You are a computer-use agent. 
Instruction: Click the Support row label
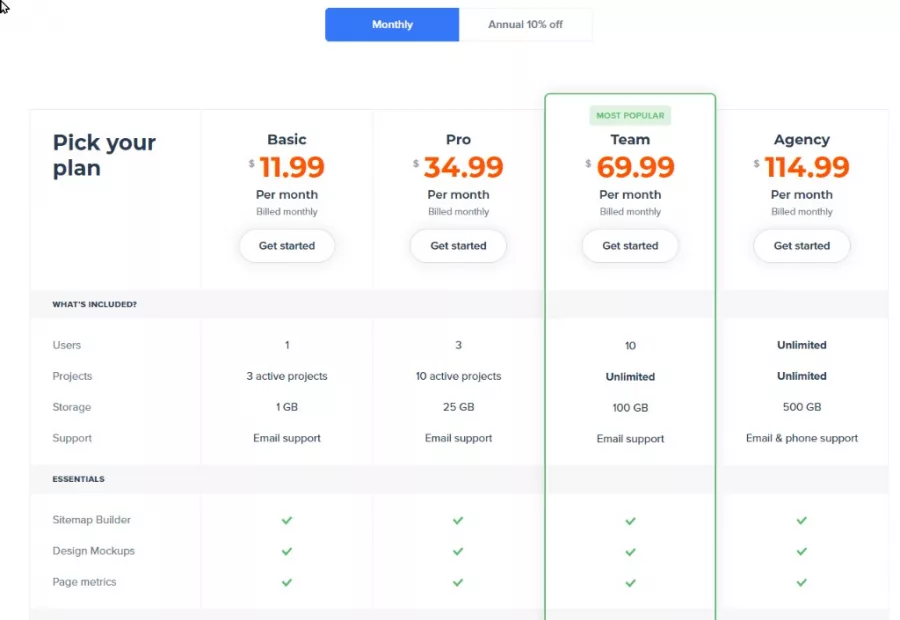(x=72, y=438)
